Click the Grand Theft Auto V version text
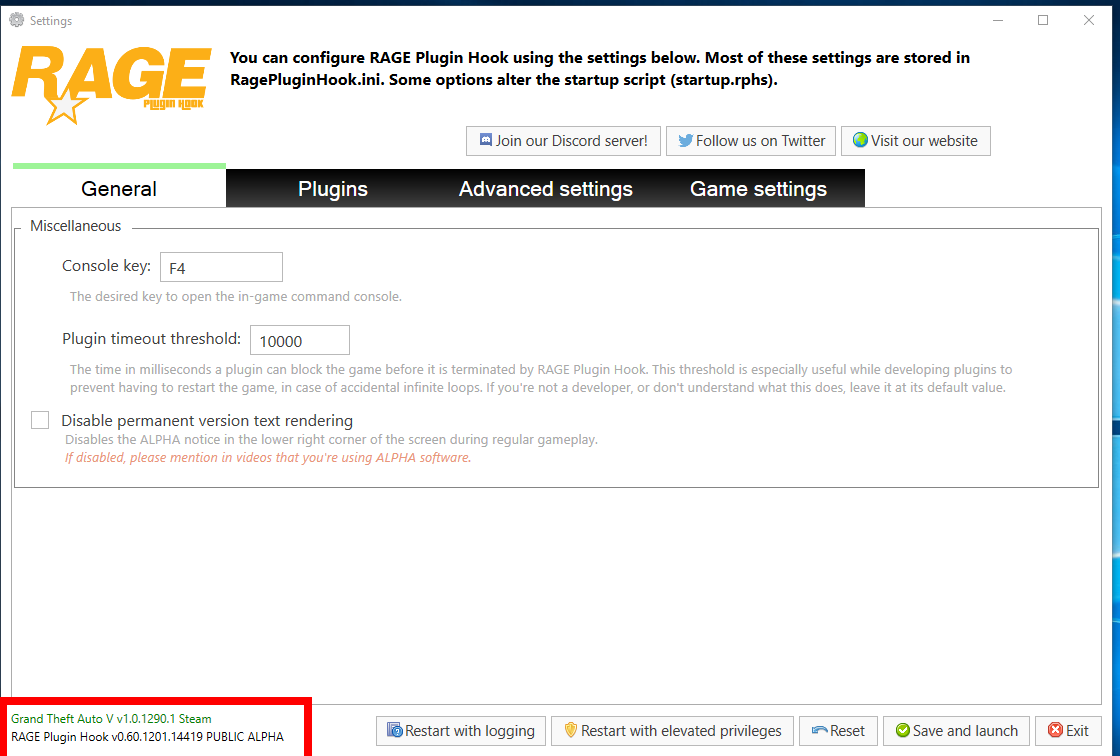 [111, 719]
